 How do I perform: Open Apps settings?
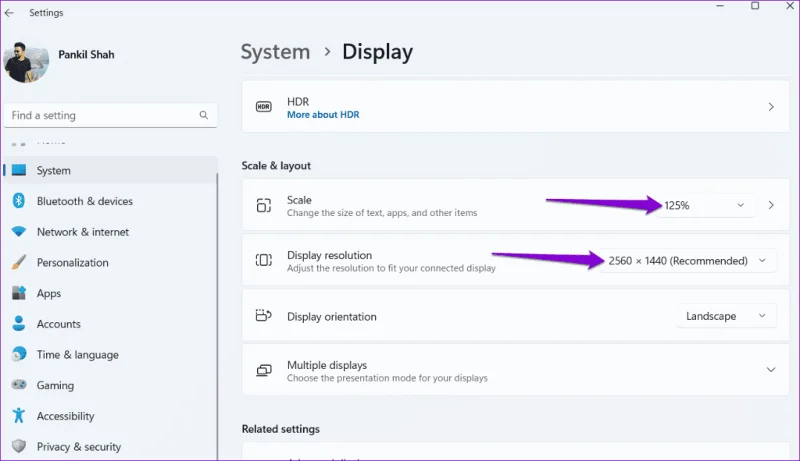(110, 293)
